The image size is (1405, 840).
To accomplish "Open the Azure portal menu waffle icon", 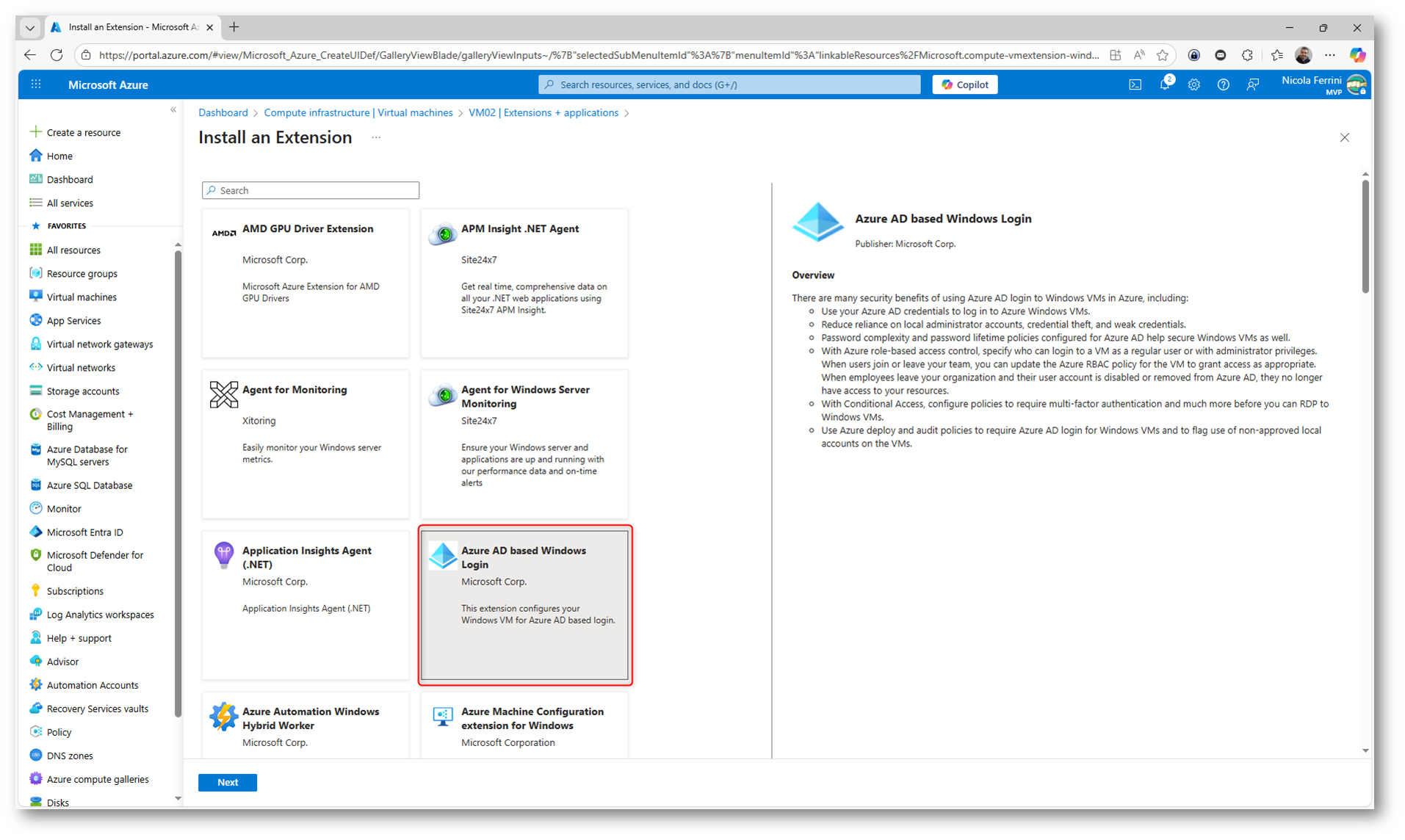I will 35,84.
